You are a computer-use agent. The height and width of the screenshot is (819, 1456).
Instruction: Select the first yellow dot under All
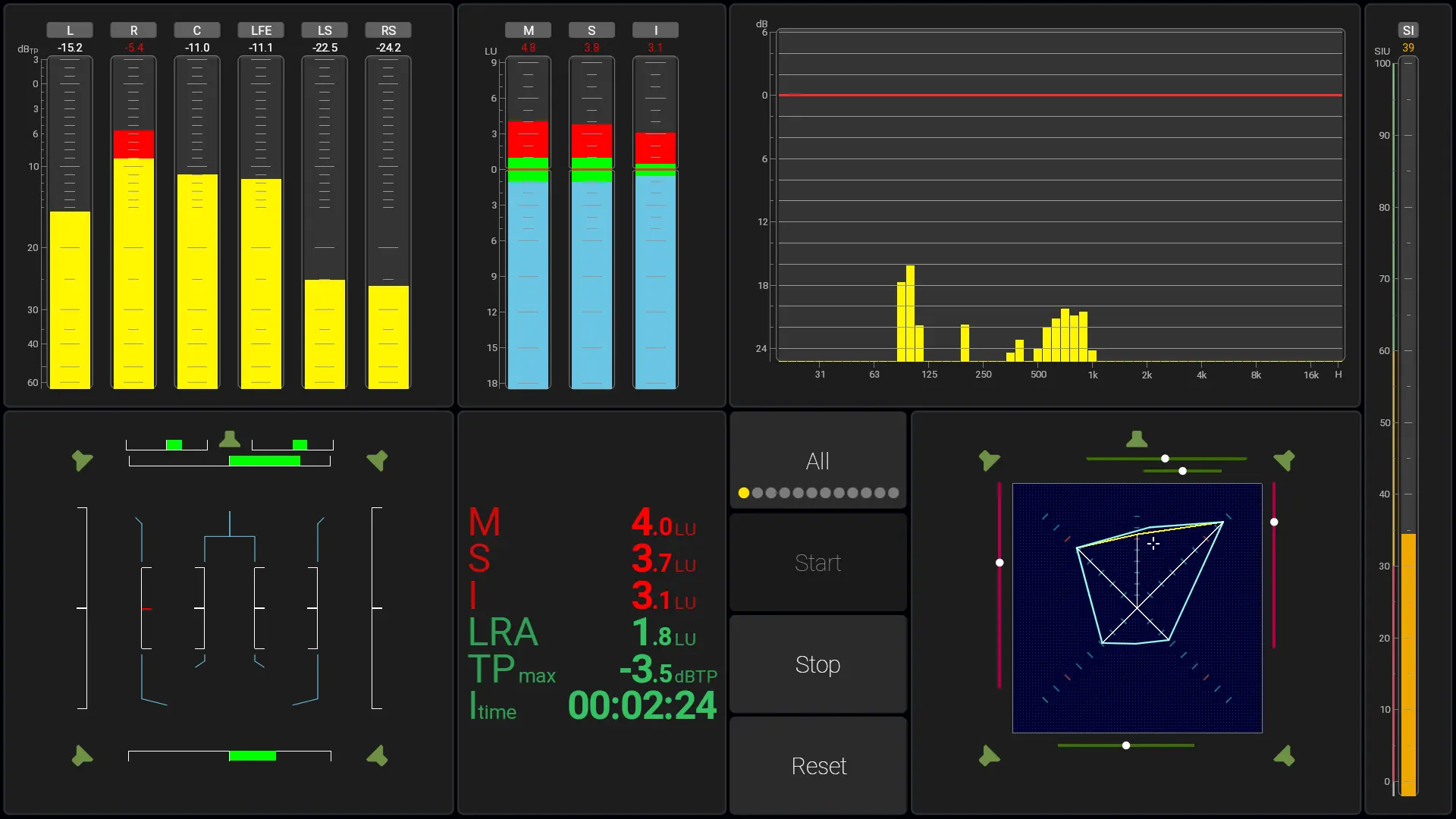point(744,493)
